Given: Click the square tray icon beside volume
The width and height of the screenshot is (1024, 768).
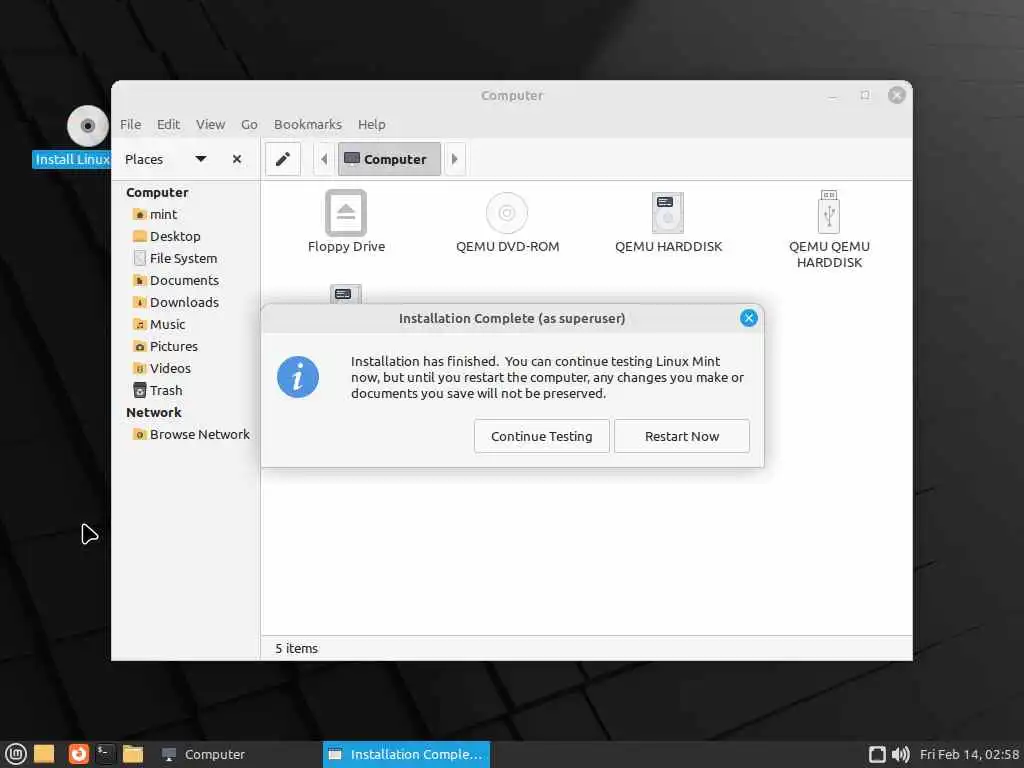Looking at the screenshot, I should (877, 754).
